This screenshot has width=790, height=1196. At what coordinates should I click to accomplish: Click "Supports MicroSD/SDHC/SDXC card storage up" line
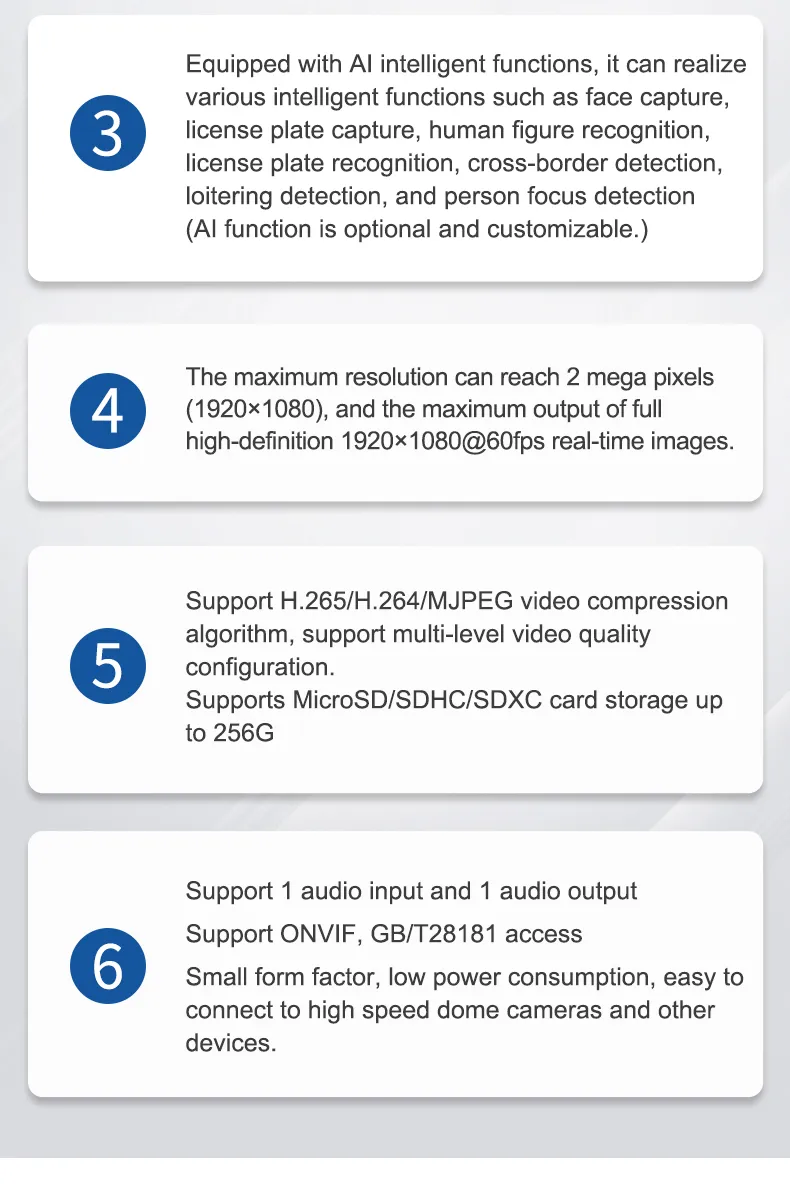click(x=454, y=700)
